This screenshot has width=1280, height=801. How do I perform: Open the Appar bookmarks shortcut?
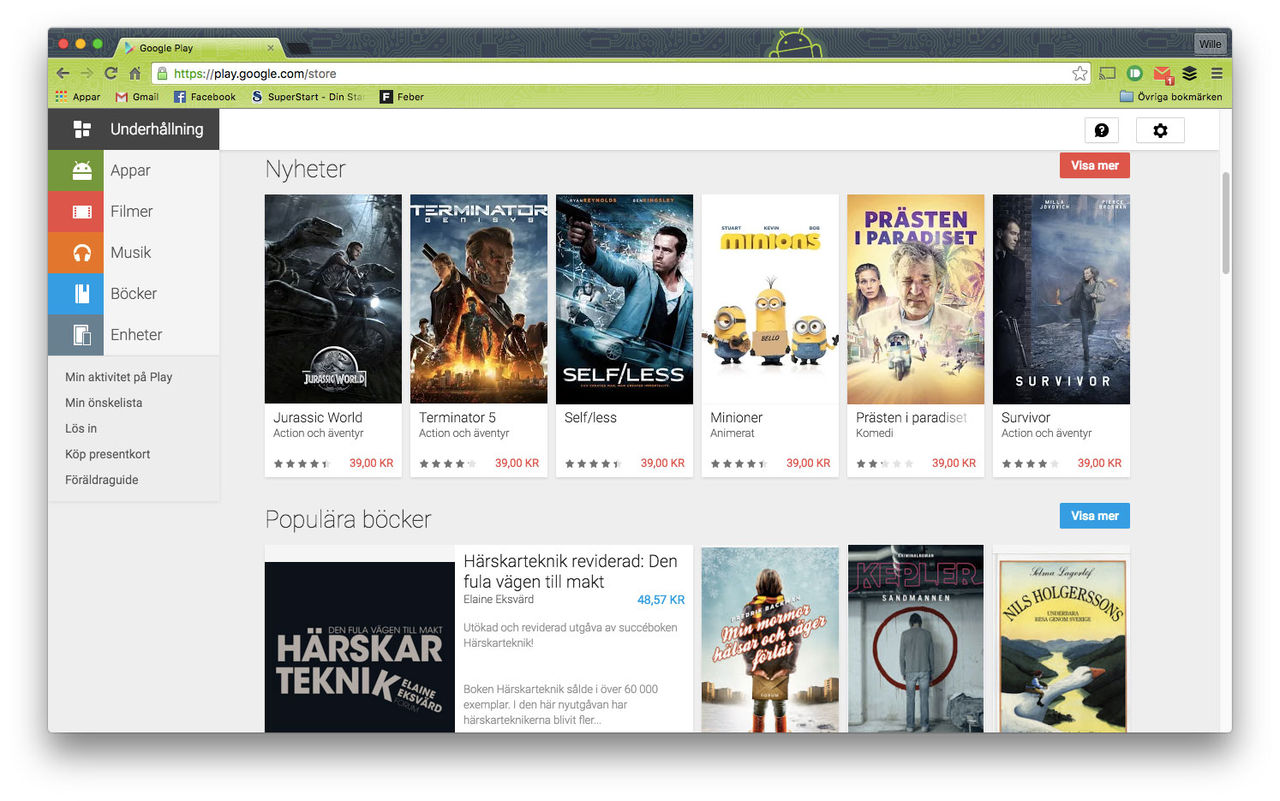[x=78, y=97]
